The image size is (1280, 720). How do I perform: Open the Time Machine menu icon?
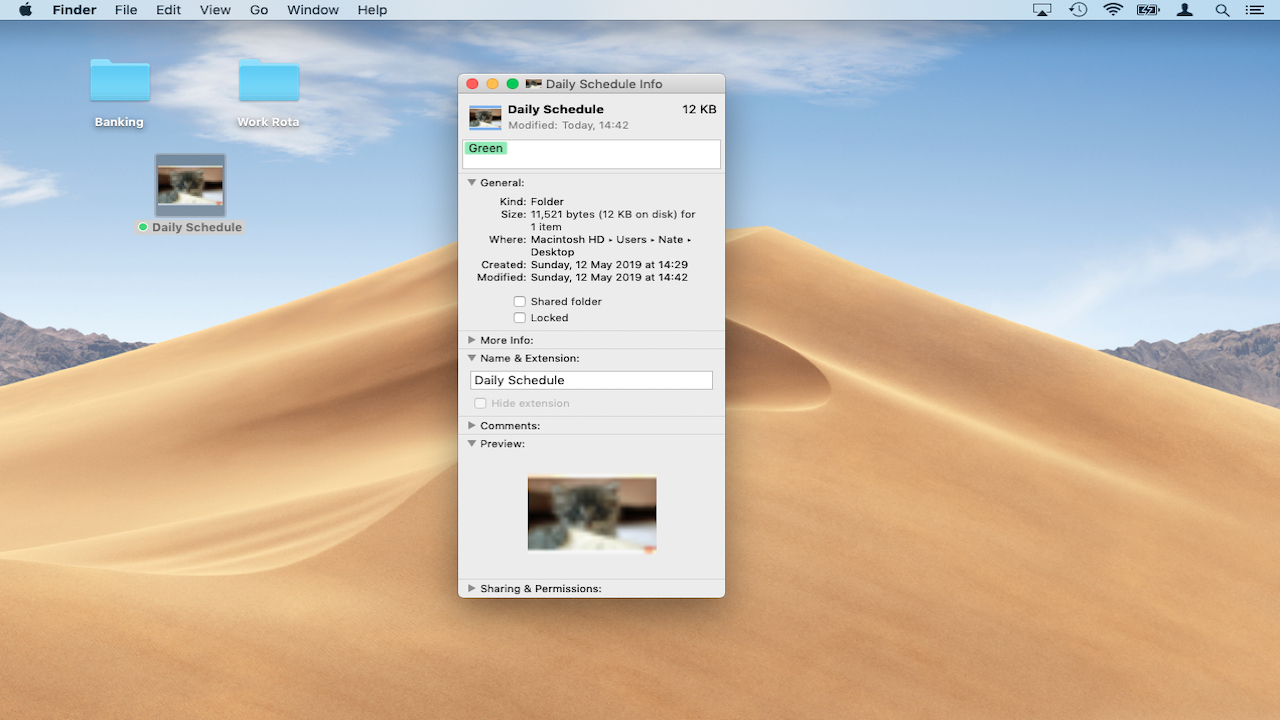coord(1078,10)
